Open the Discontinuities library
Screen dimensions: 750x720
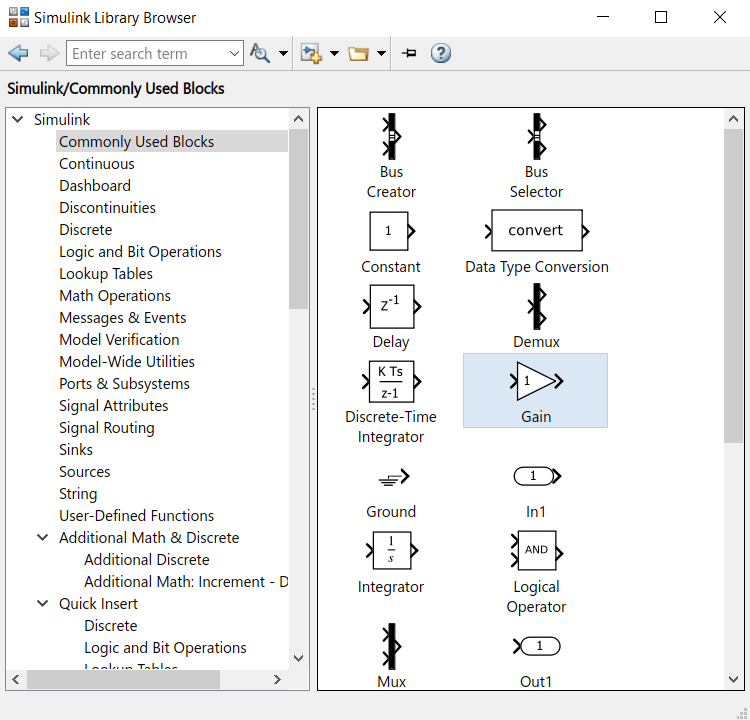click(107, 207)
